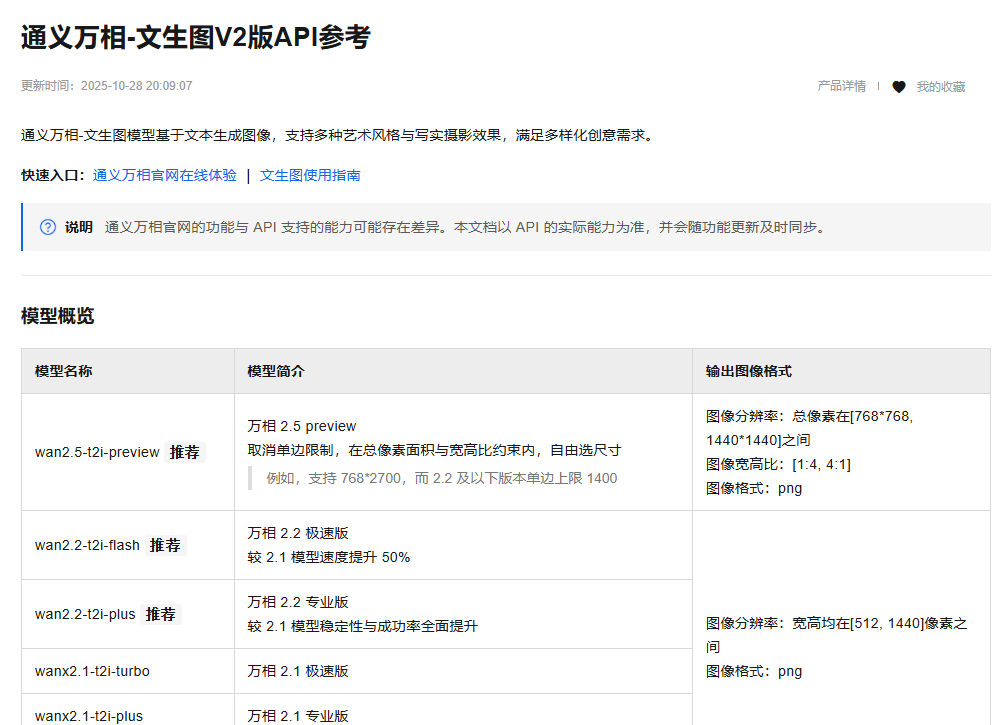
Task: Click text 取消单边限制 description line
Action: 434,450
